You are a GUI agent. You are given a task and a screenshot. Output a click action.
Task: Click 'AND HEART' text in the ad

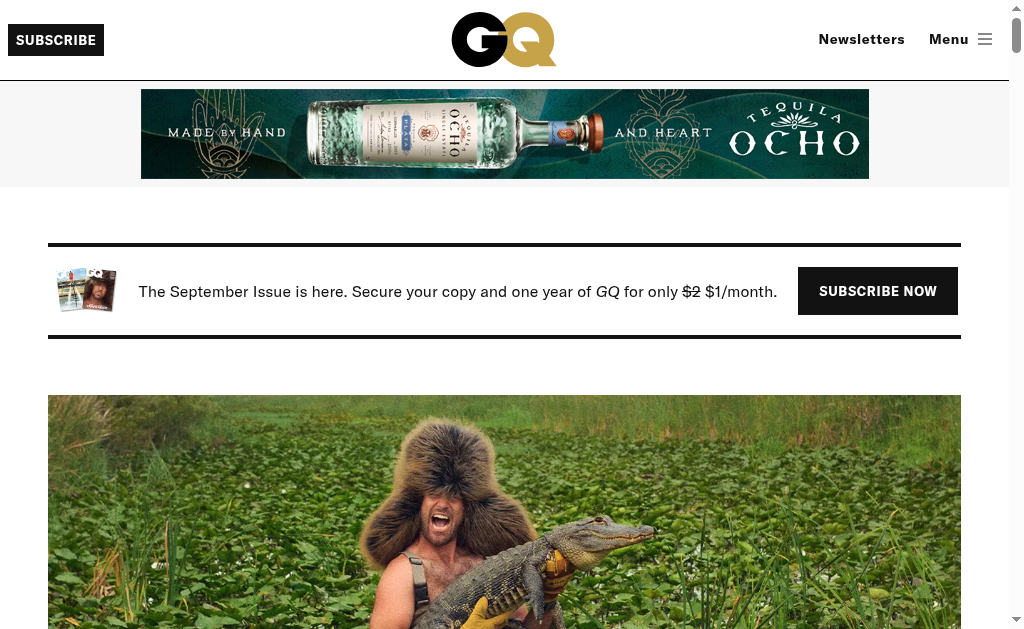tap(663, 133)
